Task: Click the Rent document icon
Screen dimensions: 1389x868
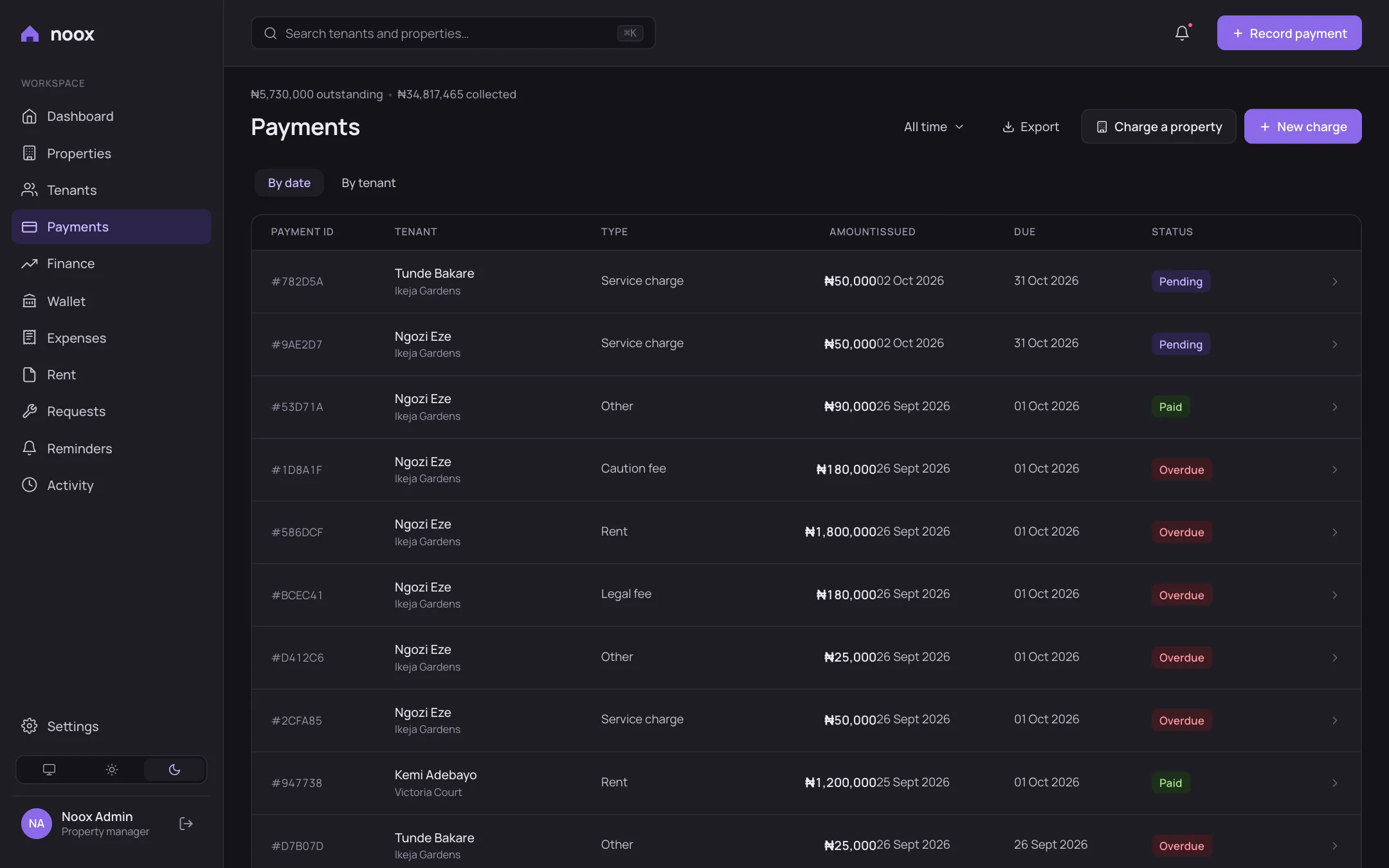Action: [x=30, y=374]
